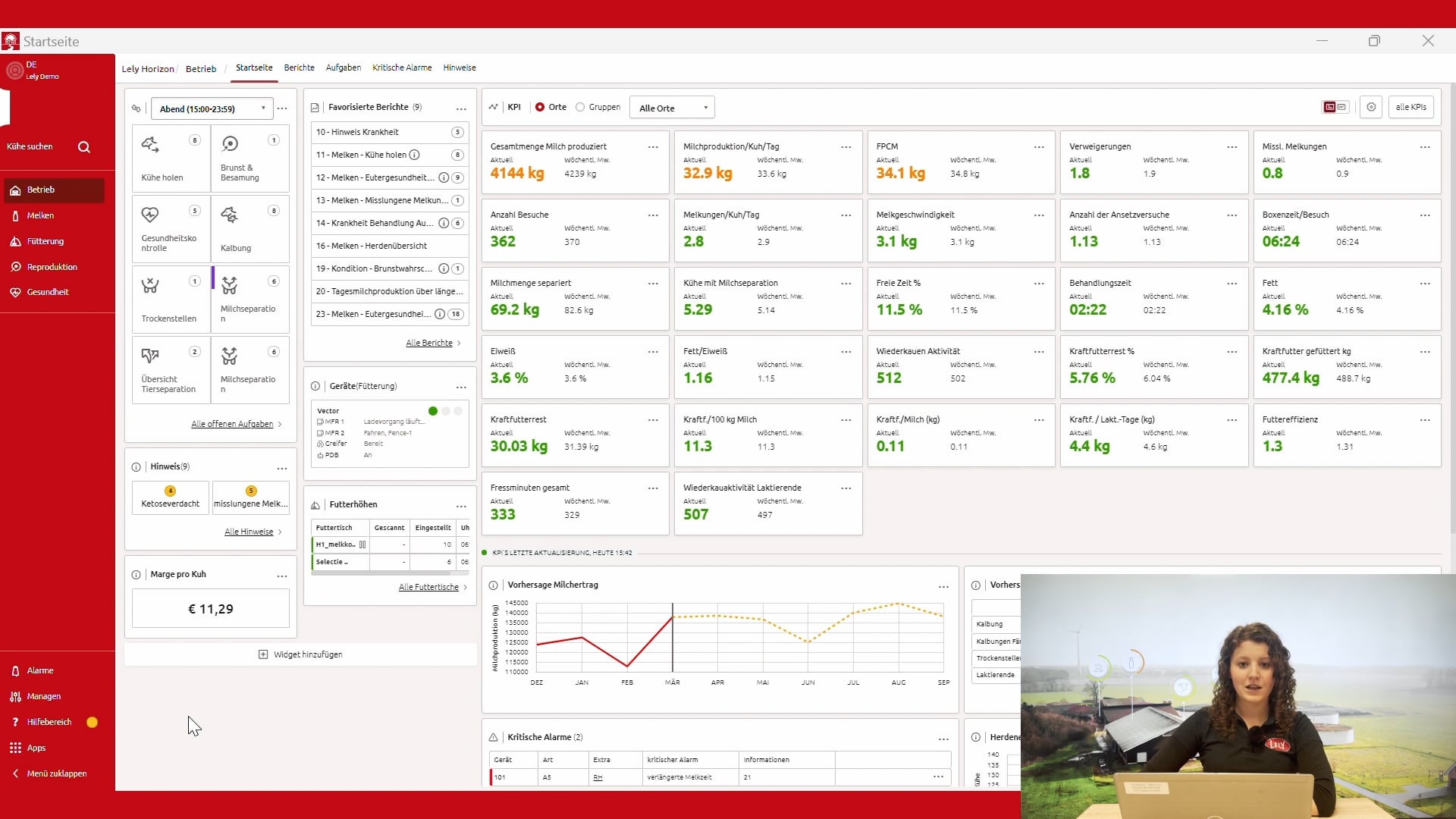The height and width of the screenshot is (819, 1456).
Task: Select the Orte radio button
Action: click(x=540, y=107)
